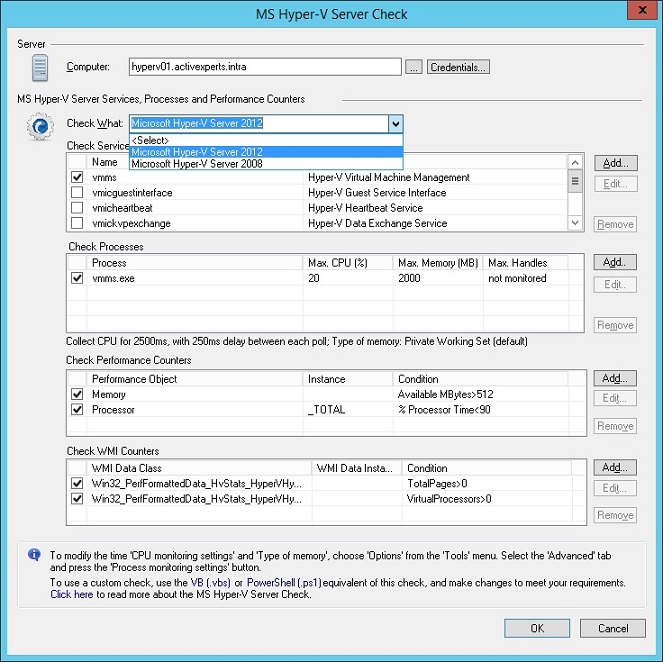
Task: Add a new WMI counter
Action: click(x=615, y=468)
